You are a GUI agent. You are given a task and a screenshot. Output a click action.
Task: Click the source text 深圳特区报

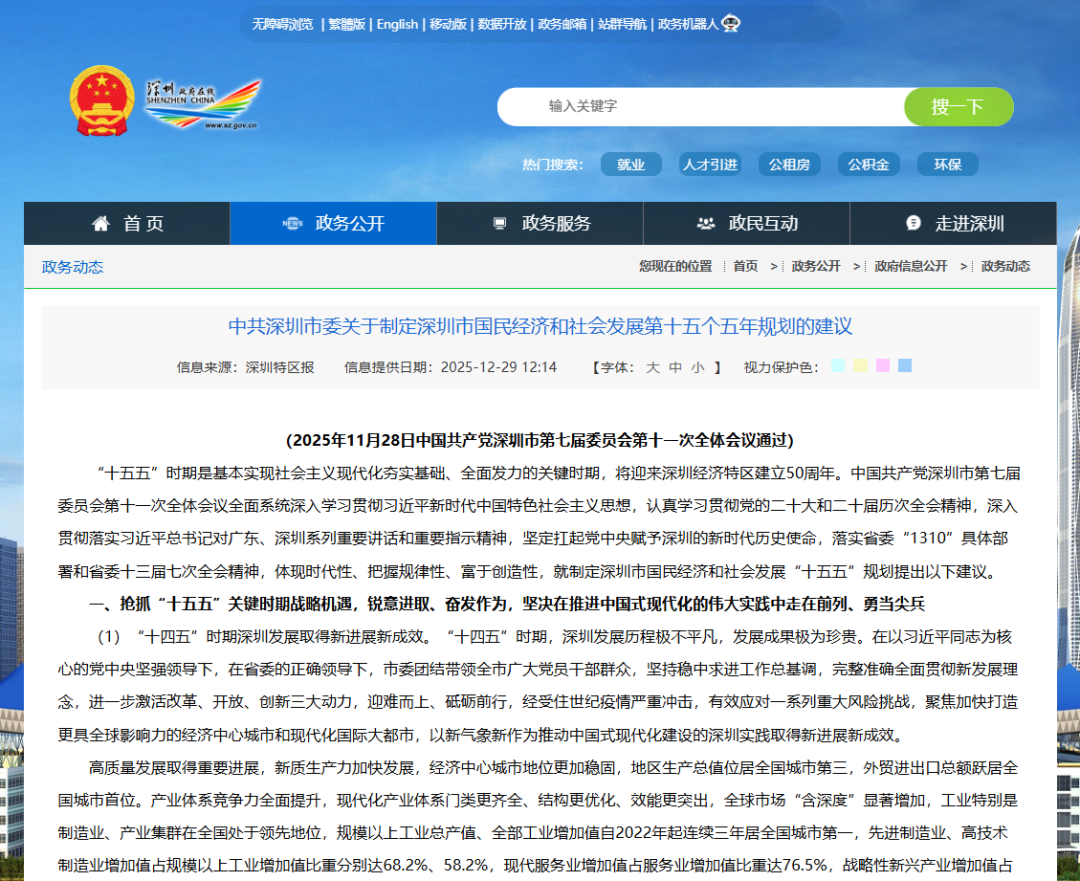click(x=280, y=367)
